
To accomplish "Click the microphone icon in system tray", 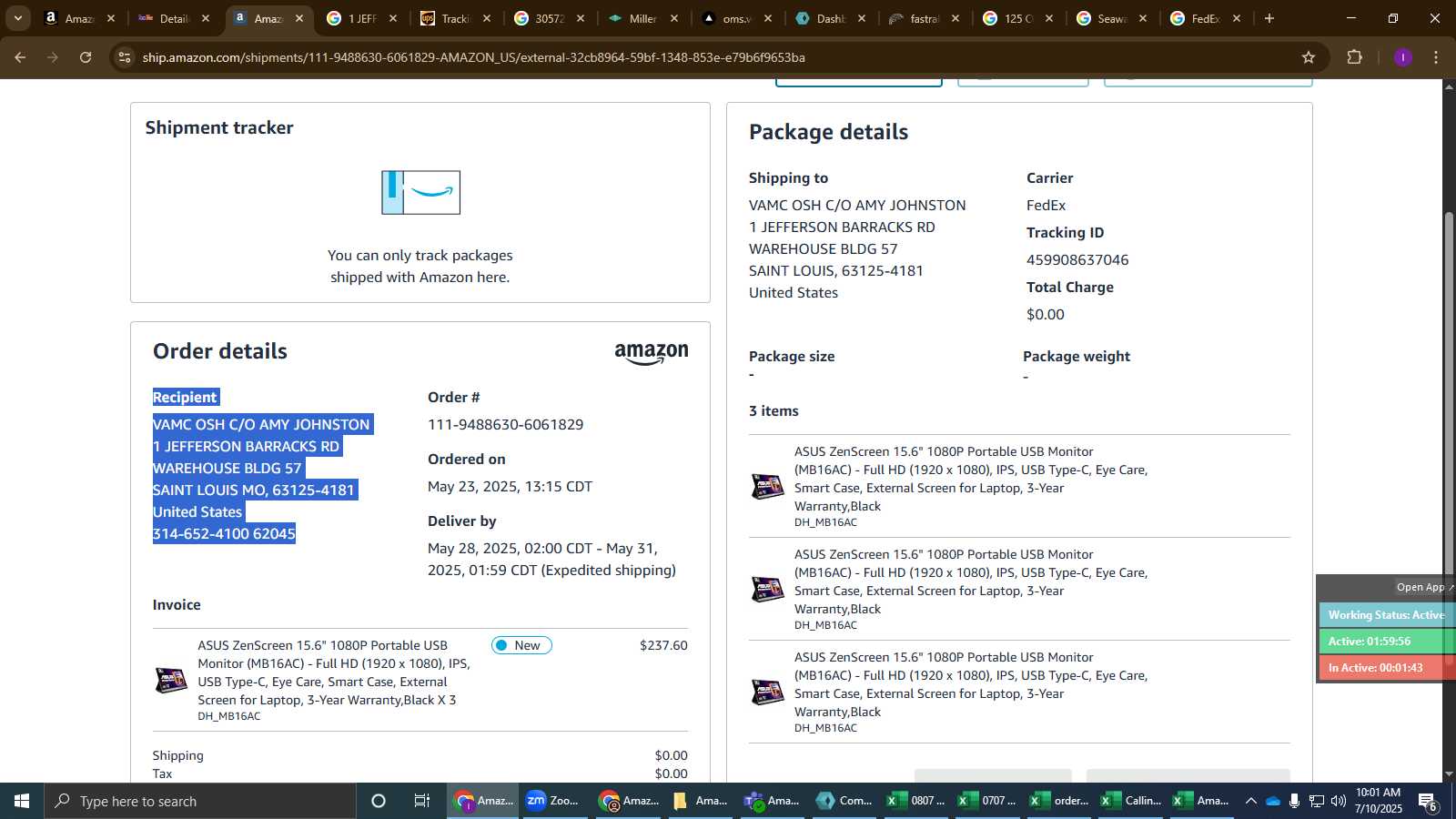I will point(1294,801).
